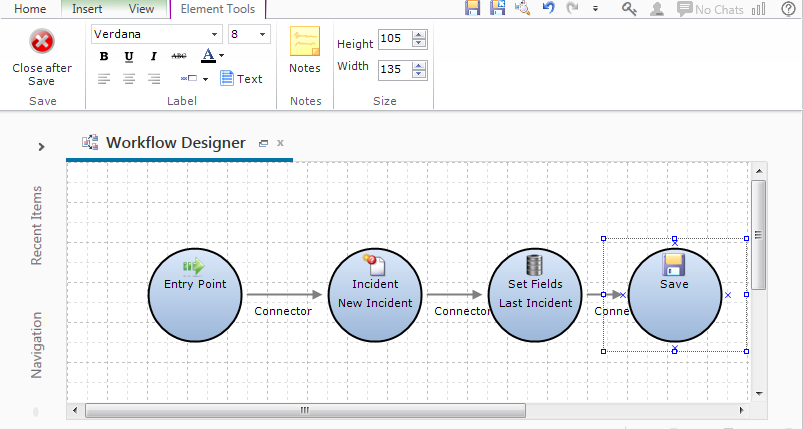803x429 pixels.
Task: Open the font size 8 dropdown
Action: coord(262,34)
